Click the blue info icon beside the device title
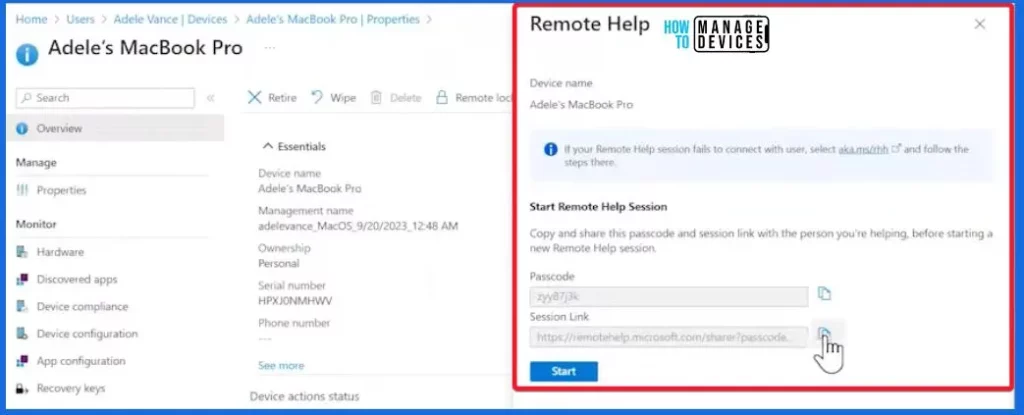1024x415 pixels. (x=27, y=54)
